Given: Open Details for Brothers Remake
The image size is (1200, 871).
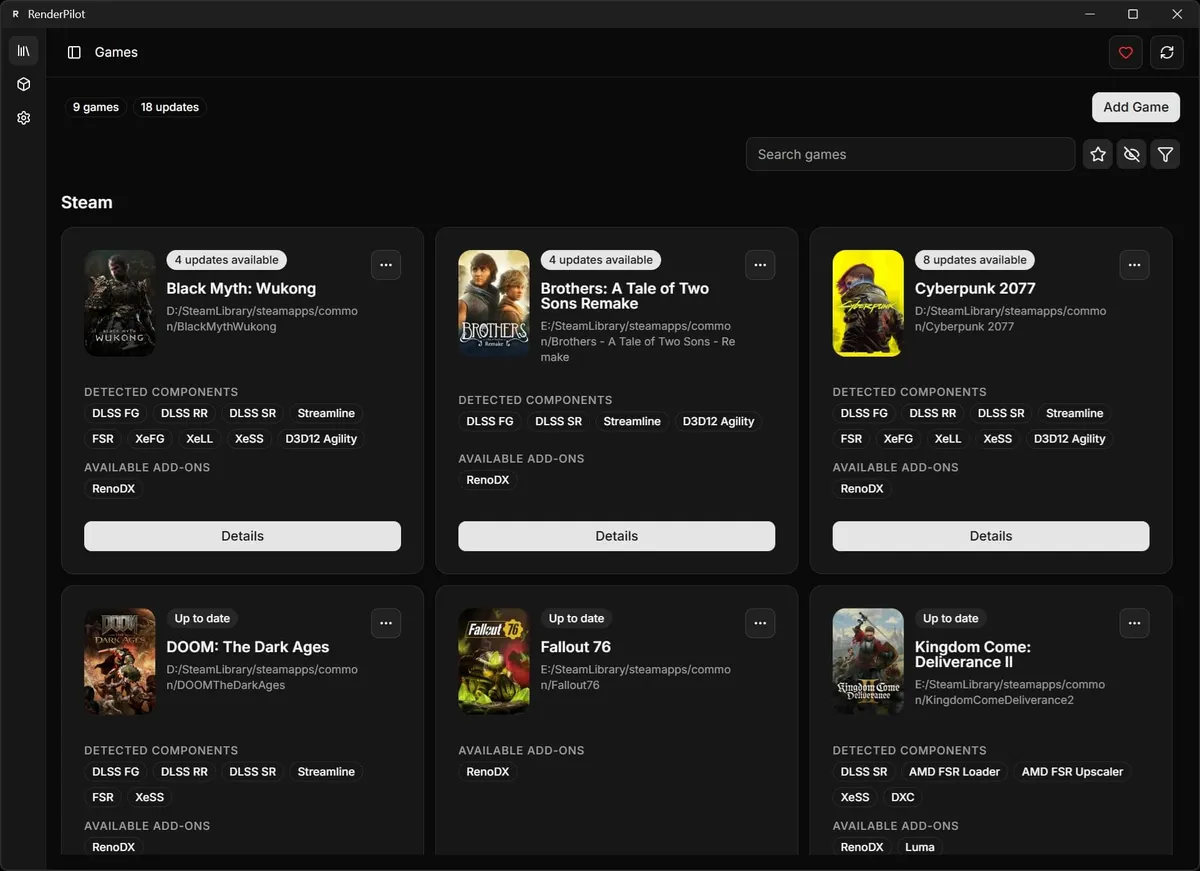Looking at the screenshot, I should click(x=616, y=536).
